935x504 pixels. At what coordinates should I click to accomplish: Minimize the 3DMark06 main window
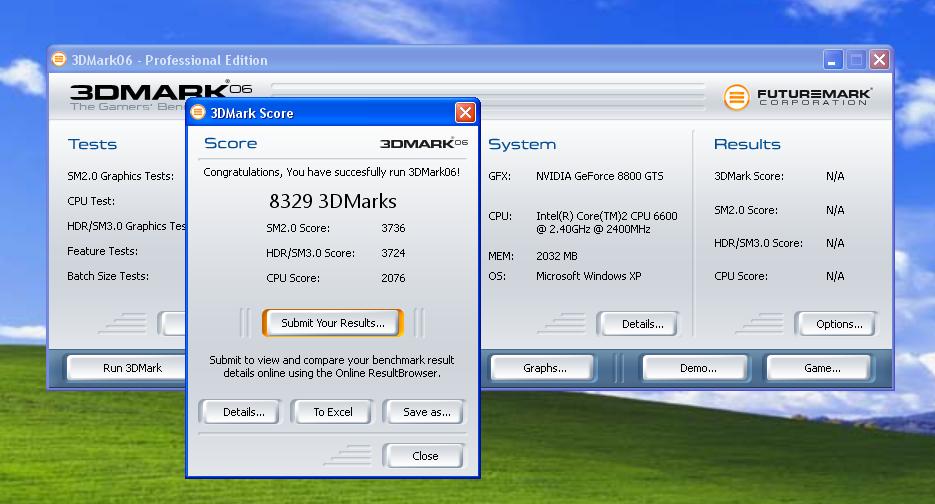(x=832, y=60)
